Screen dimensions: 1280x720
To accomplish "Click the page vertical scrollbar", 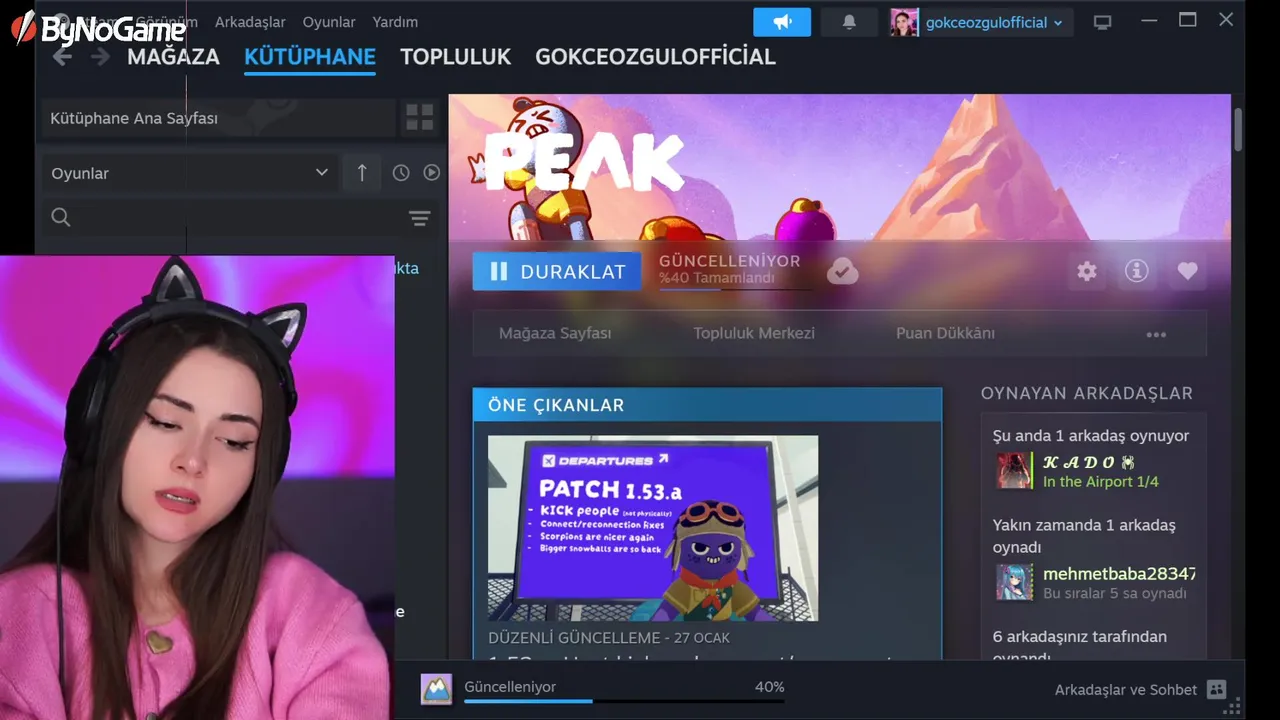I will coord(1238,130).
